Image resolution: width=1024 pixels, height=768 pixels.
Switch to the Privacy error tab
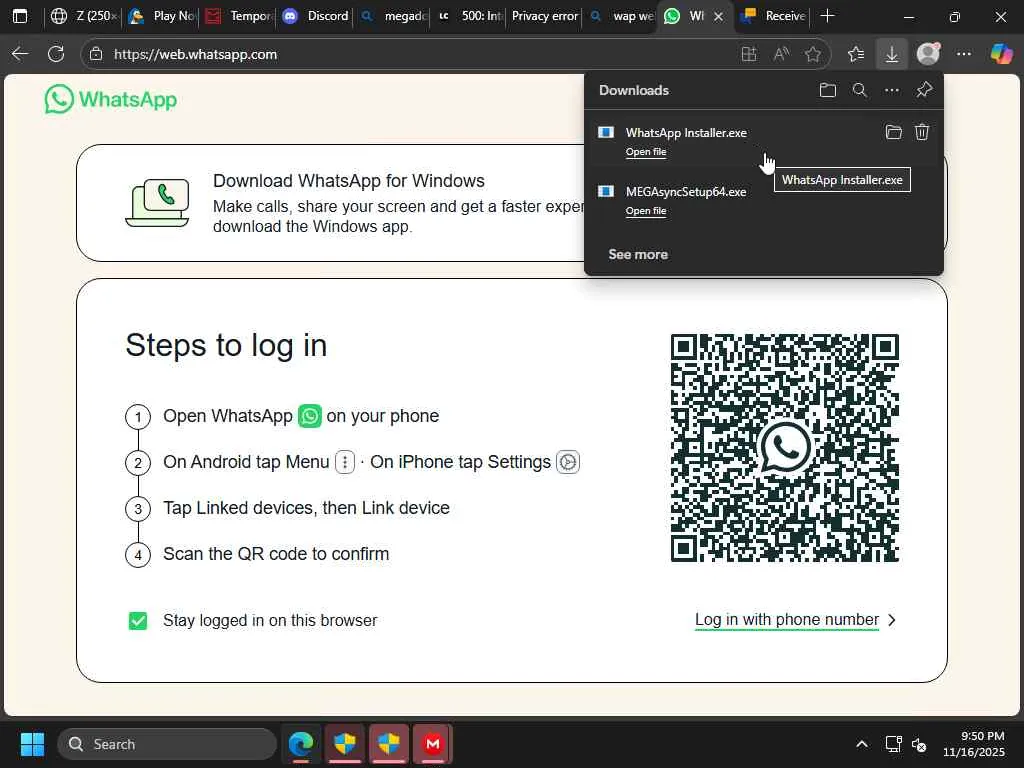545,16
